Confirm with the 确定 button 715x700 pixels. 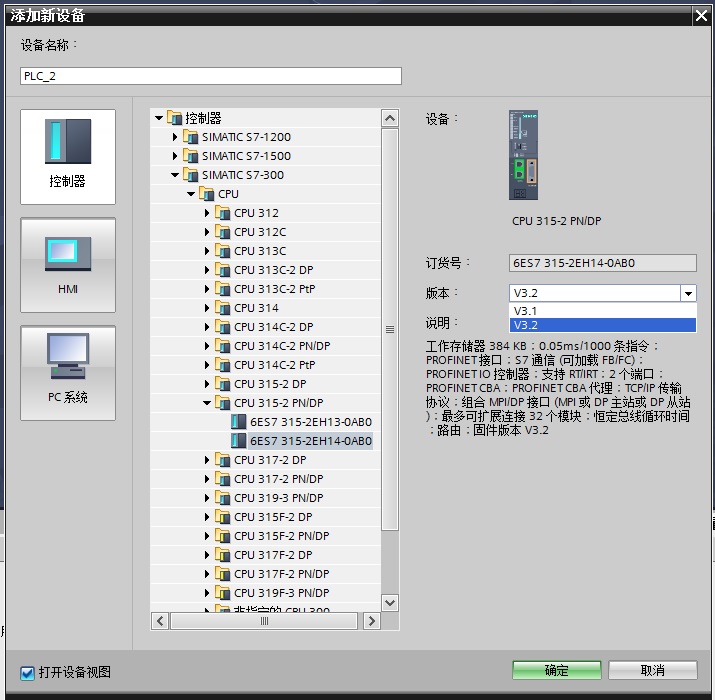tap(556, 671)
